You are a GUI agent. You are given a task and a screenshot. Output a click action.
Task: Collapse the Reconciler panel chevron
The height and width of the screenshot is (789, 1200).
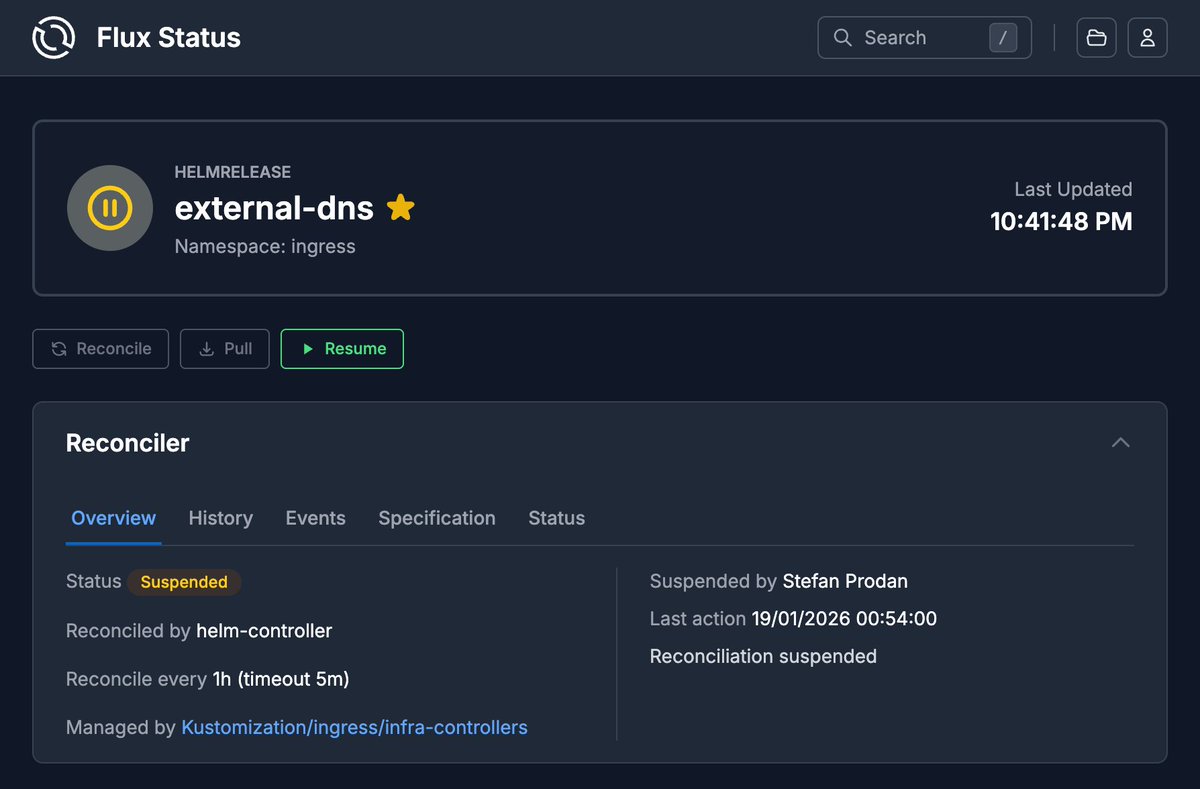[x=1121, y=443]
